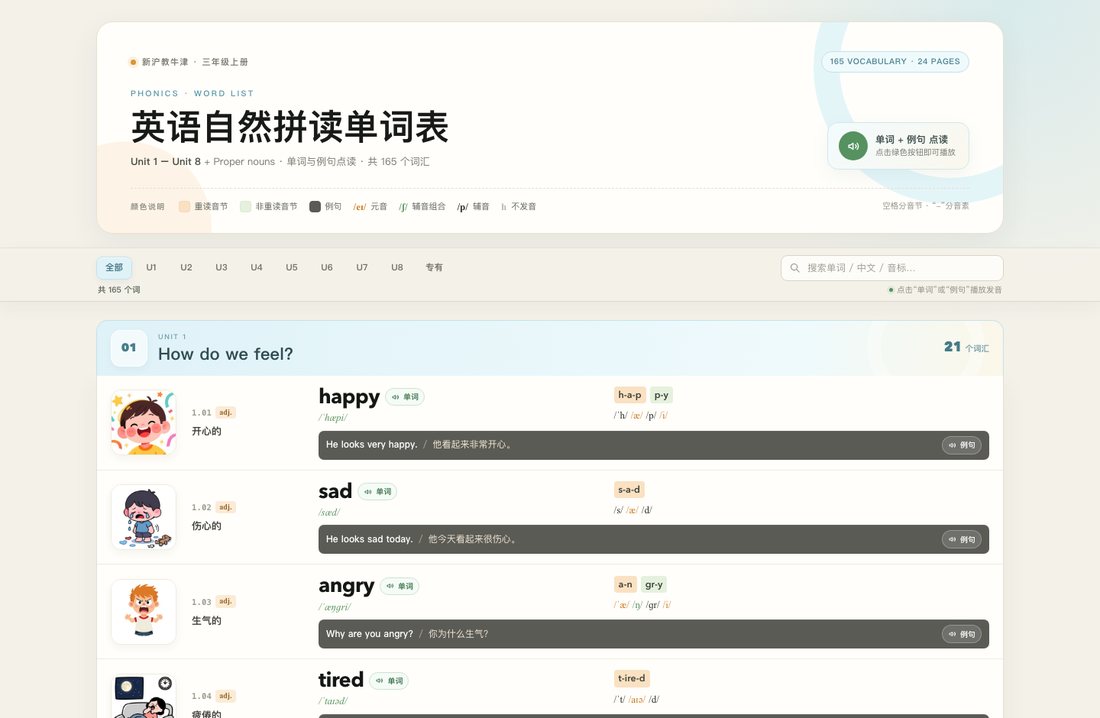This screenshot has height=718, width=1100.
Task: Click the '21 个词汇' count label
Action: point(967,347)
